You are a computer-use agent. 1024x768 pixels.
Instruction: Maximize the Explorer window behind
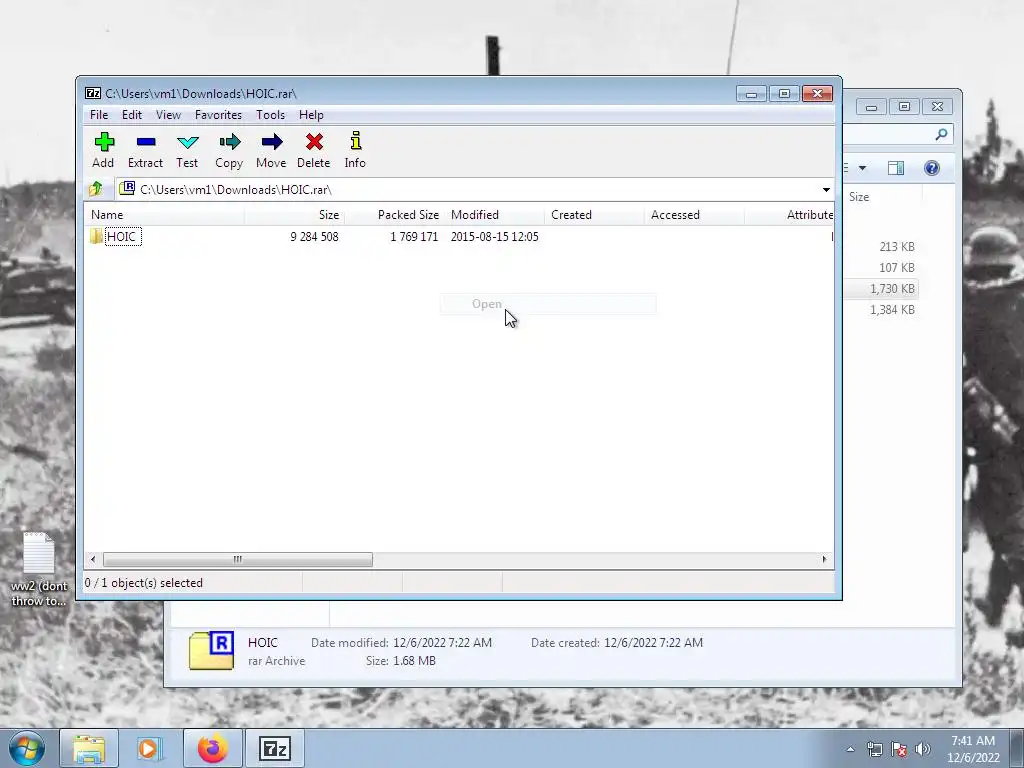904,106
